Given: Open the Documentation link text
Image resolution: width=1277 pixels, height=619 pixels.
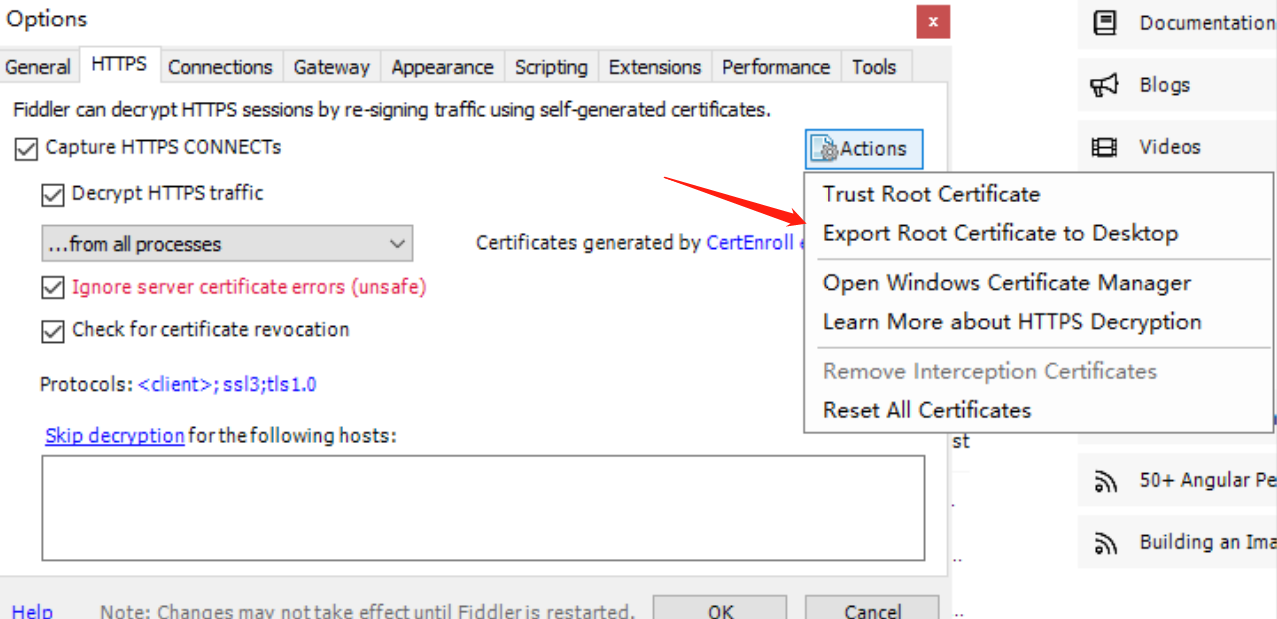Looking at the screenshot, I should click(x=1207, y=23).
